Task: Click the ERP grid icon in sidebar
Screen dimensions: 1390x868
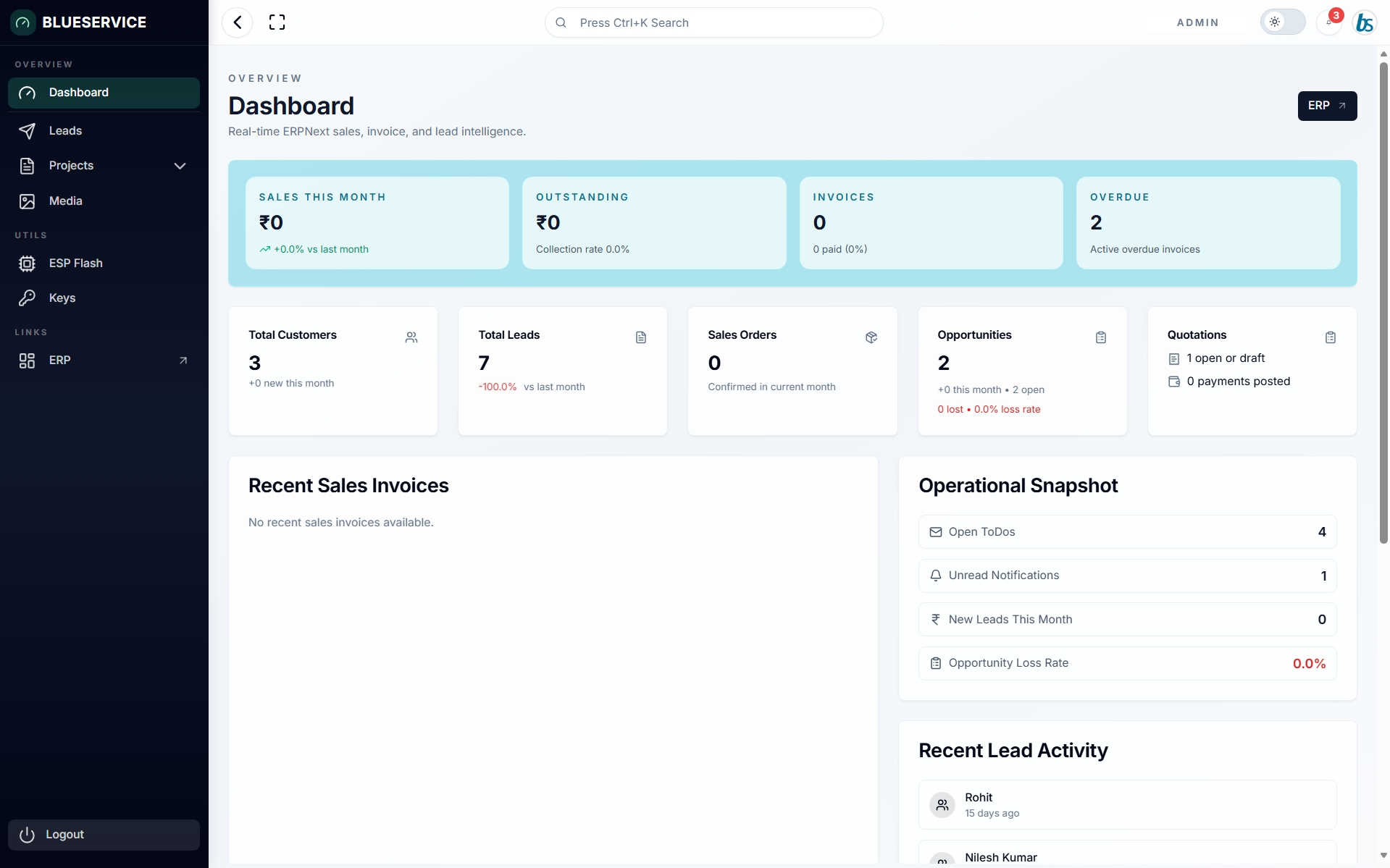Action: click(x=27, y=361)
